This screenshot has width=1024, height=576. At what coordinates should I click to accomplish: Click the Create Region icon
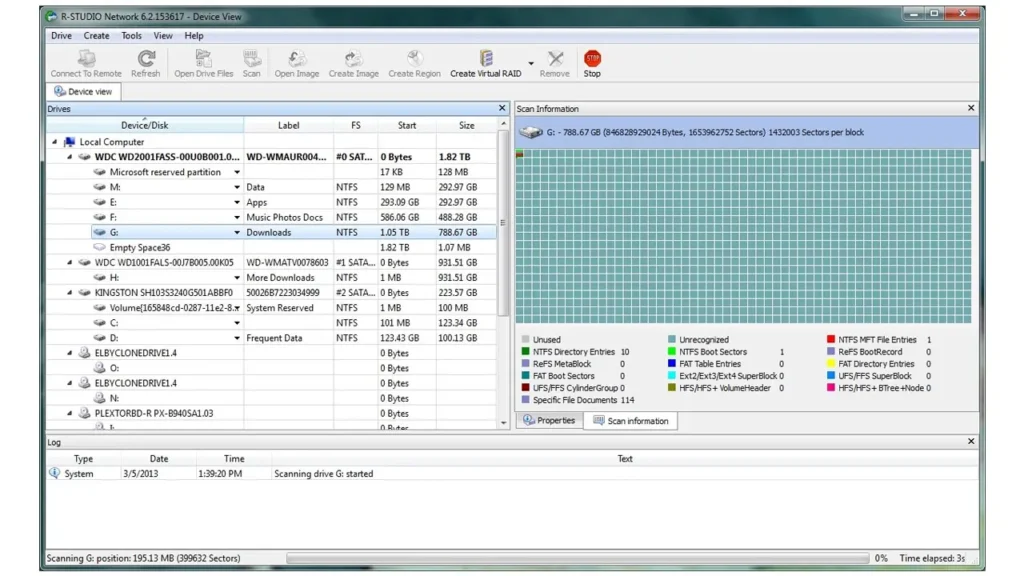click(x=414, y=60)
